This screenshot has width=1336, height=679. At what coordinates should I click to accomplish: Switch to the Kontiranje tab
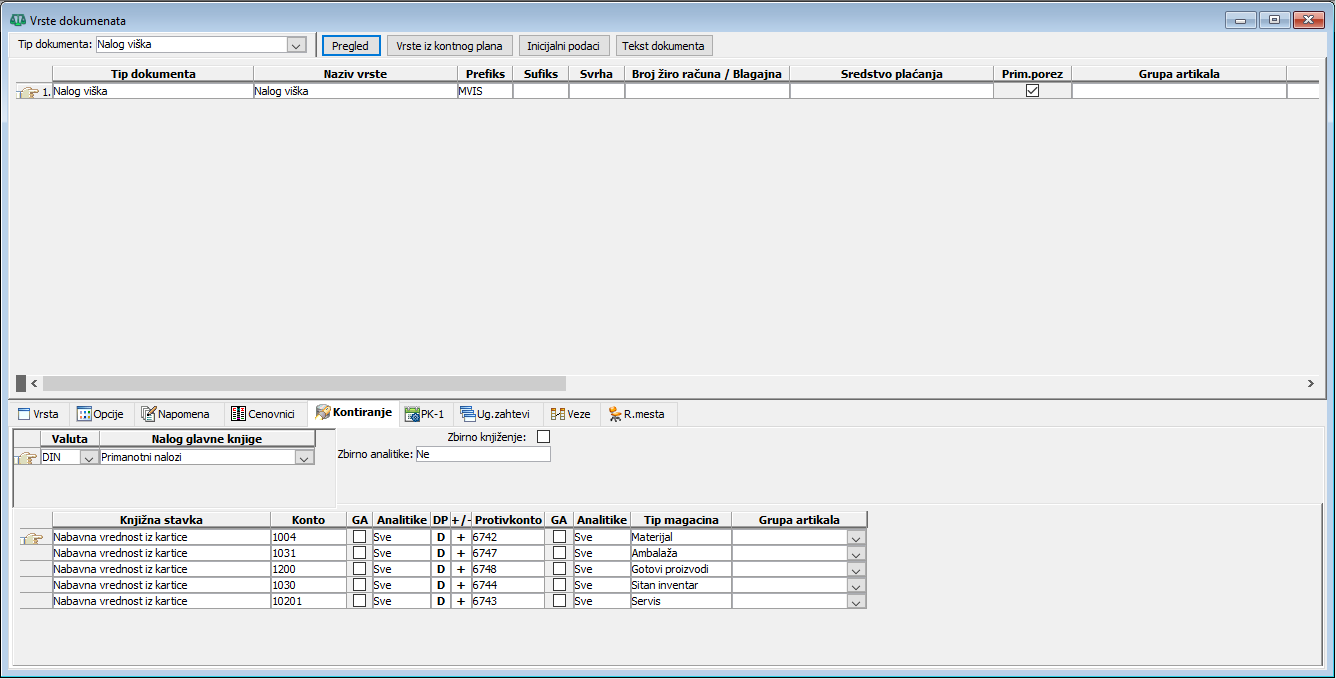pos(355,414)
